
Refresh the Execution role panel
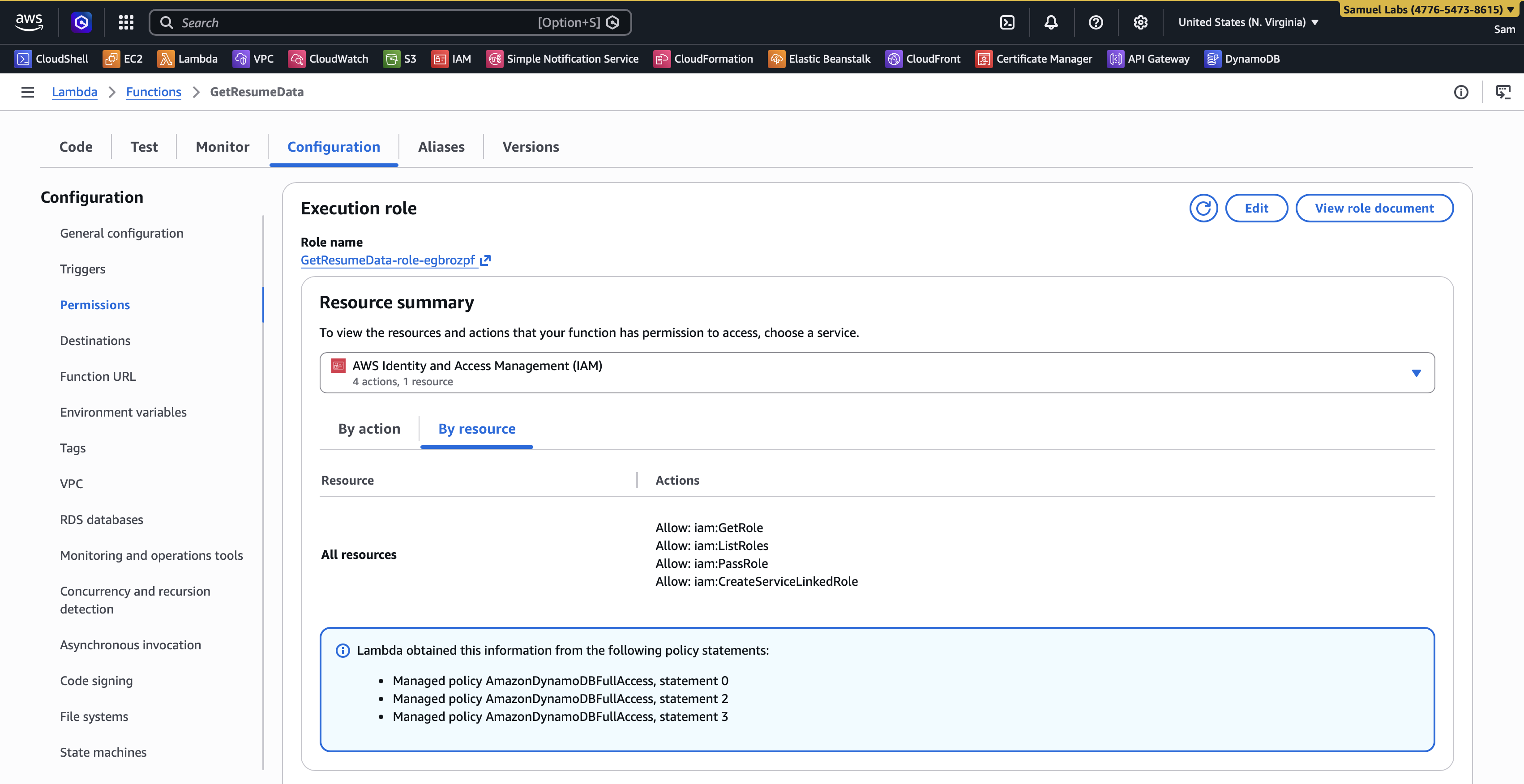[x=1203, y=208]
